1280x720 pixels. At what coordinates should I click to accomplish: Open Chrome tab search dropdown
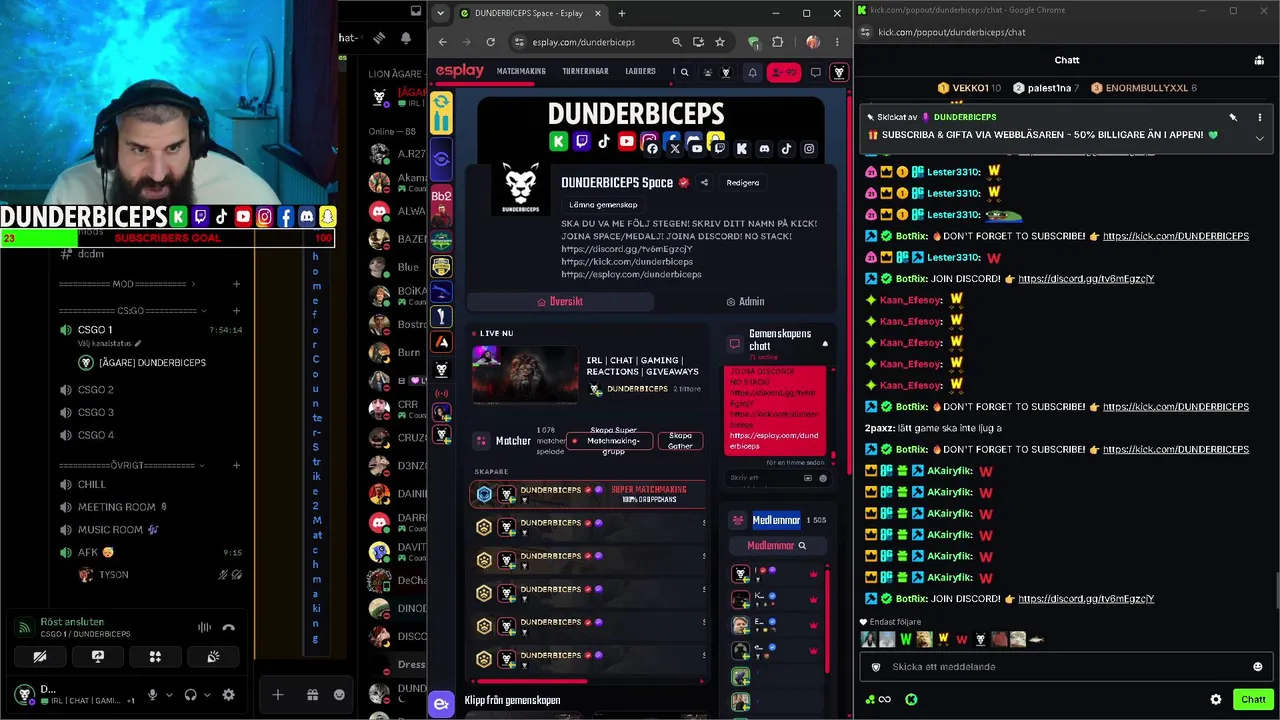tap(441, 13)
